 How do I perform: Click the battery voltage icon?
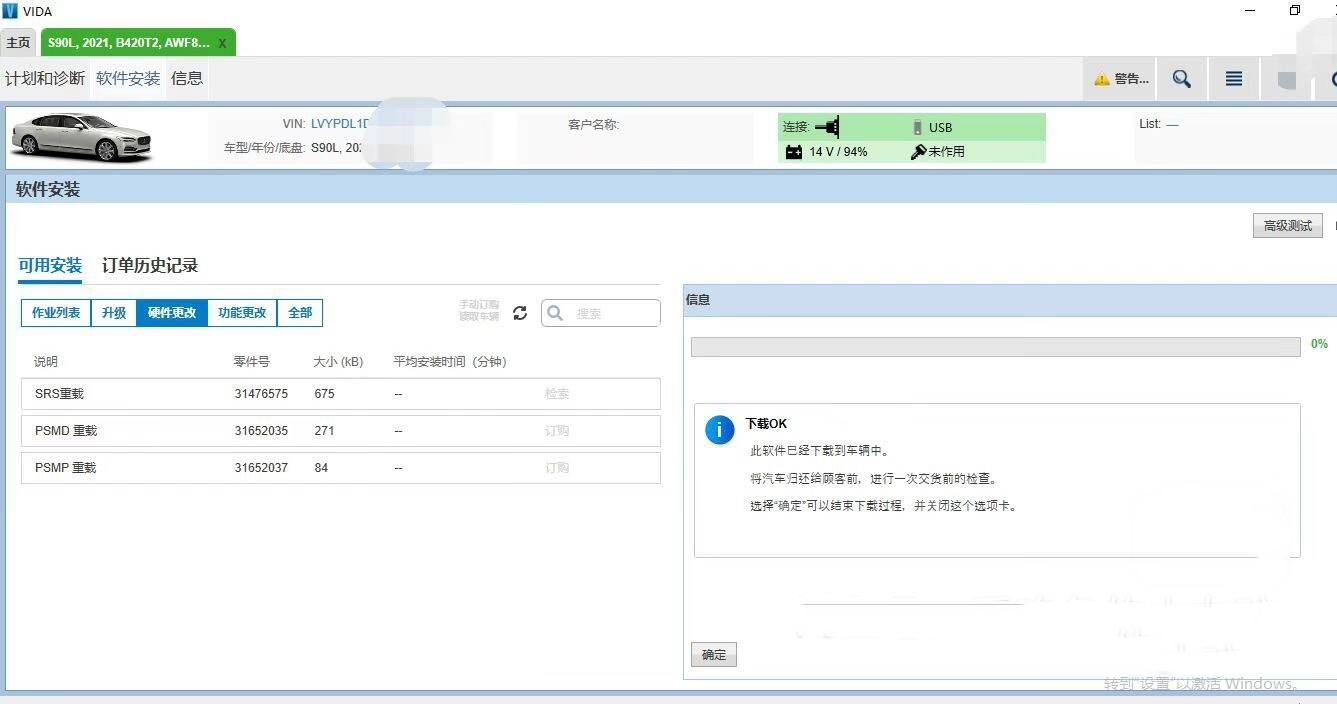[x=794, y=152]
